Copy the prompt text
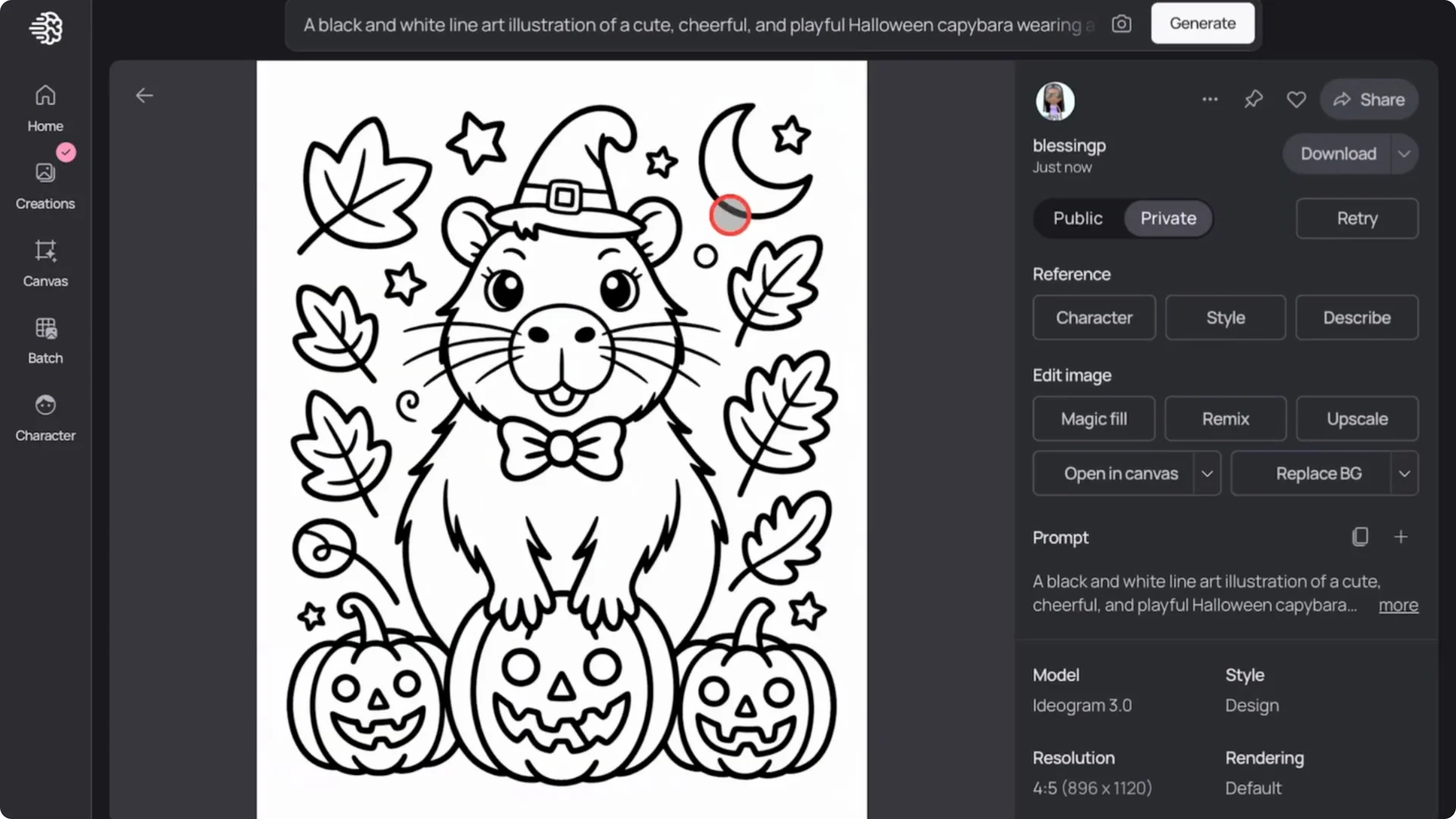 tap(1360, 536)
